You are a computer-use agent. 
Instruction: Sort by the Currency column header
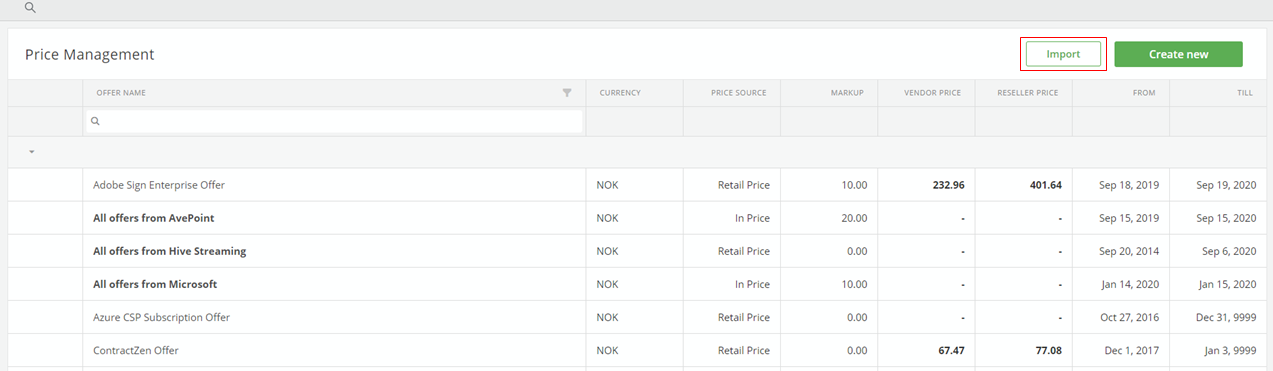coord(620,93)
